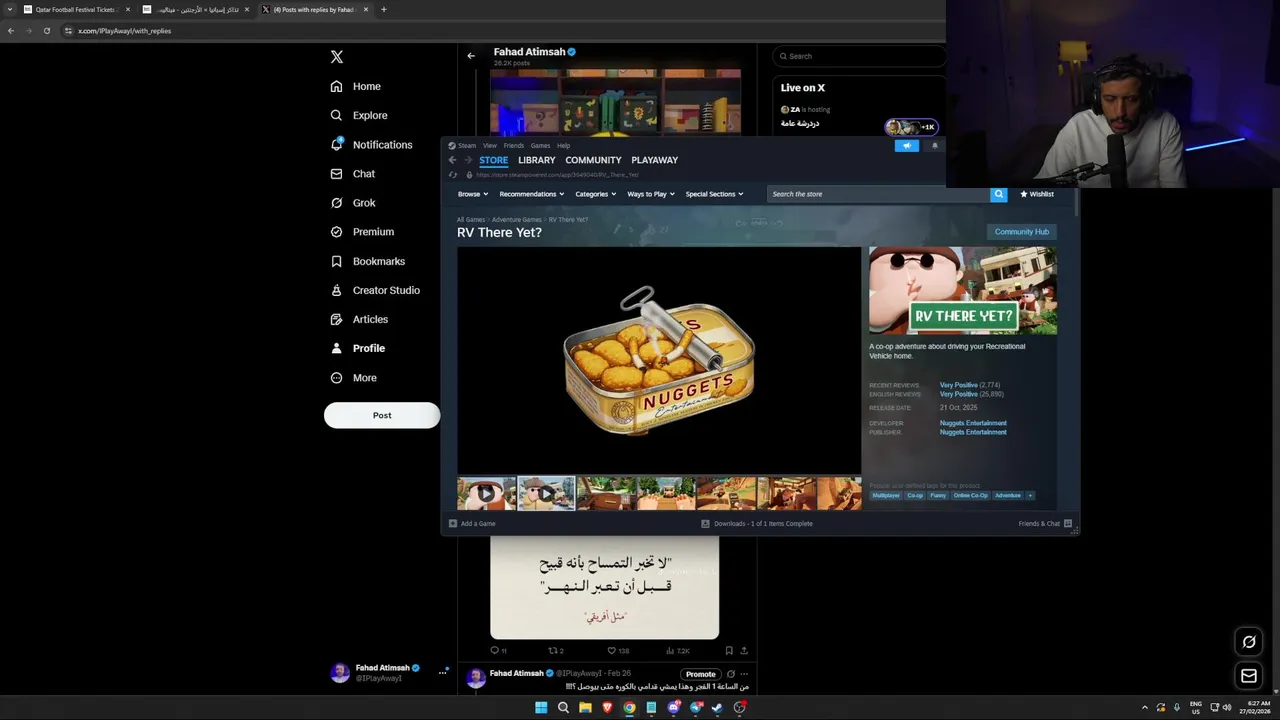Click the plus icon for Add a Game
The image size is (1280, 720).
point(453,524)
